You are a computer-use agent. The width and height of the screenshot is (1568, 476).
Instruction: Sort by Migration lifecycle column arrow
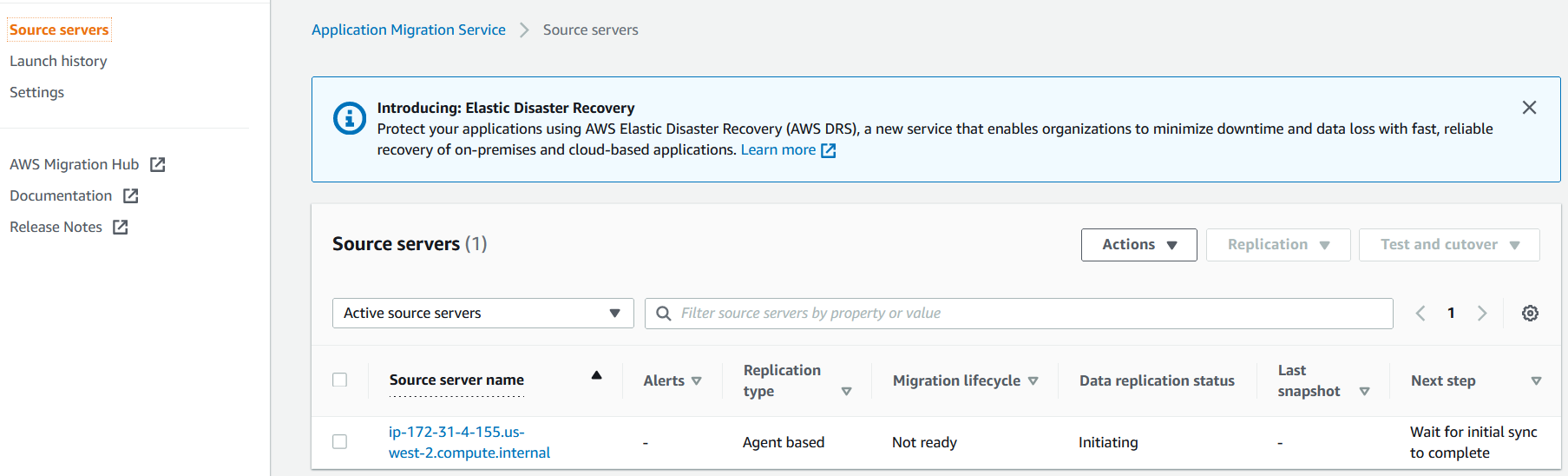[1033, 381]
